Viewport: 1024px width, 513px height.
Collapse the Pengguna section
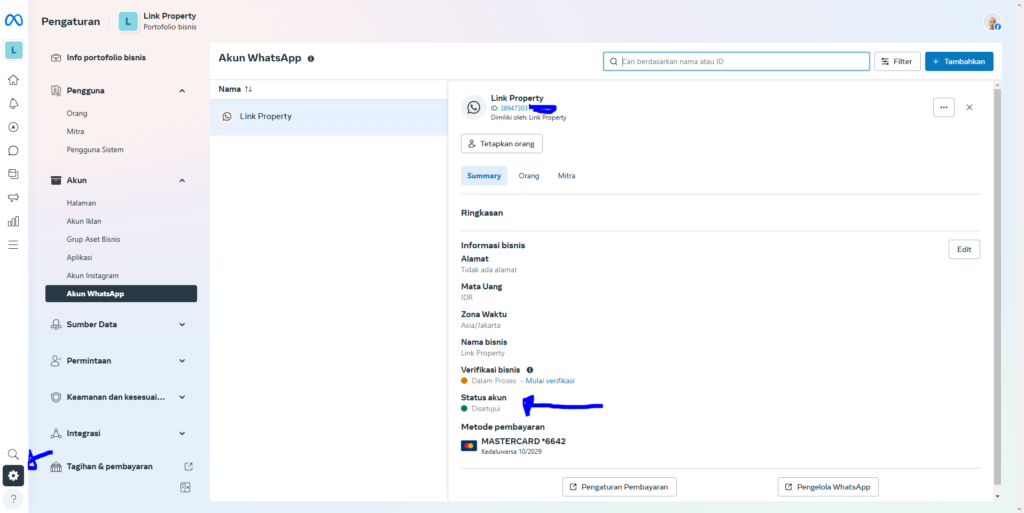[x=182, y=91]
